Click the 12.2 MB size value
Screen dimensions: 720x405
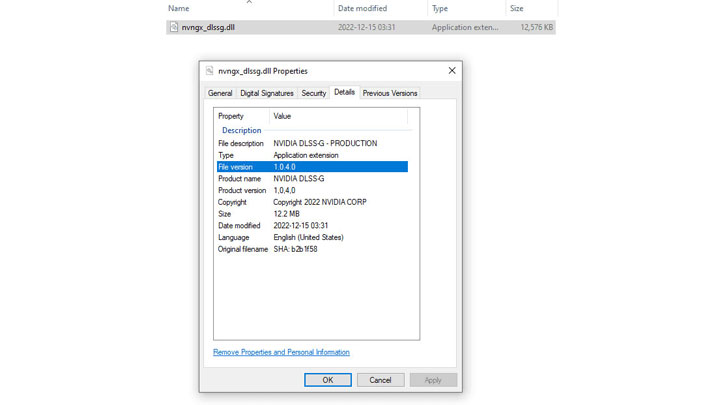coord(287,214)
